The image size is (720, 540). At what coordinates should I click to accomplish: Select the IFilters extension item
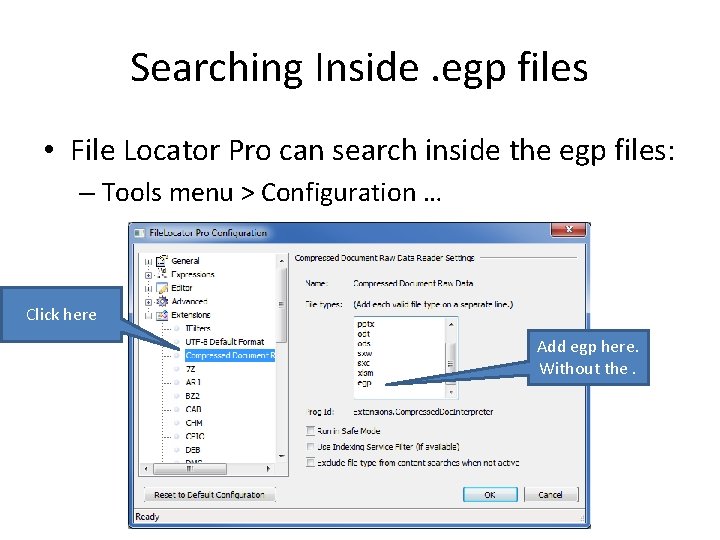198,328
